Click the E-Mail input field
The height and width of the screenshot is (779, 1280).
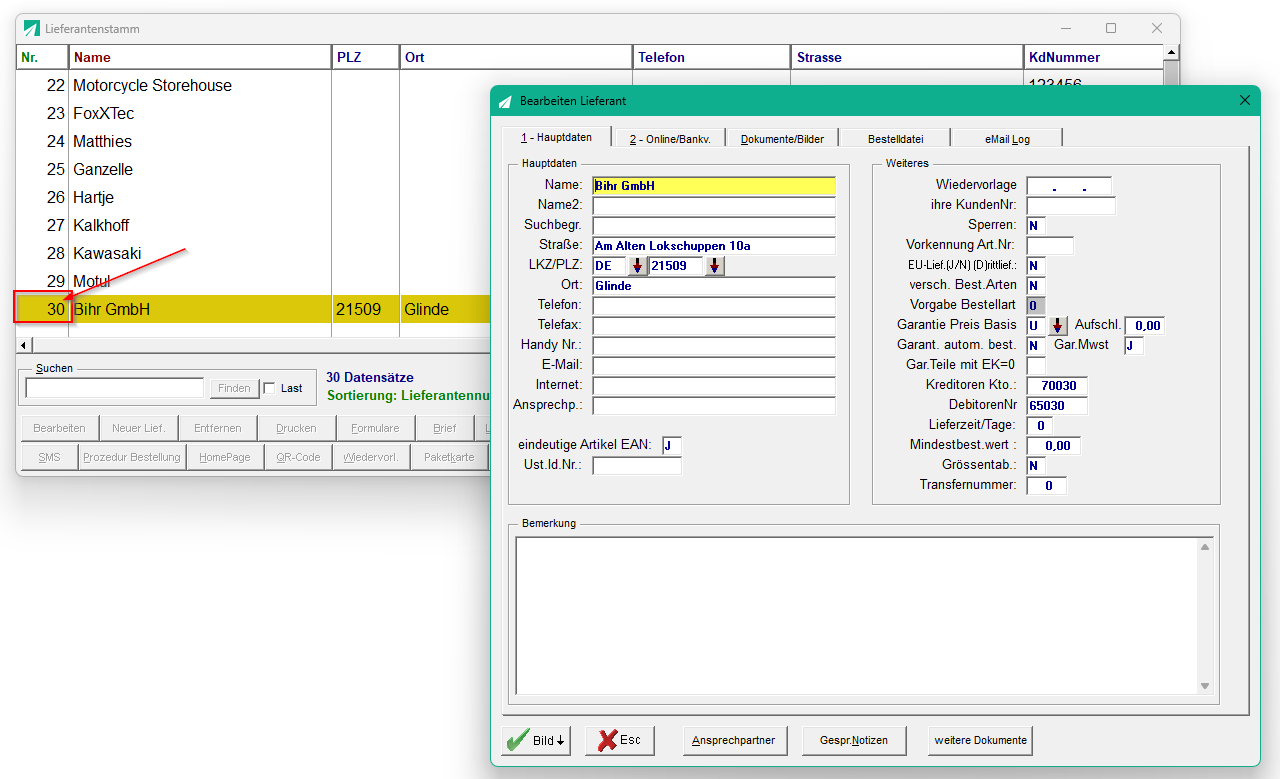[714, 366]
